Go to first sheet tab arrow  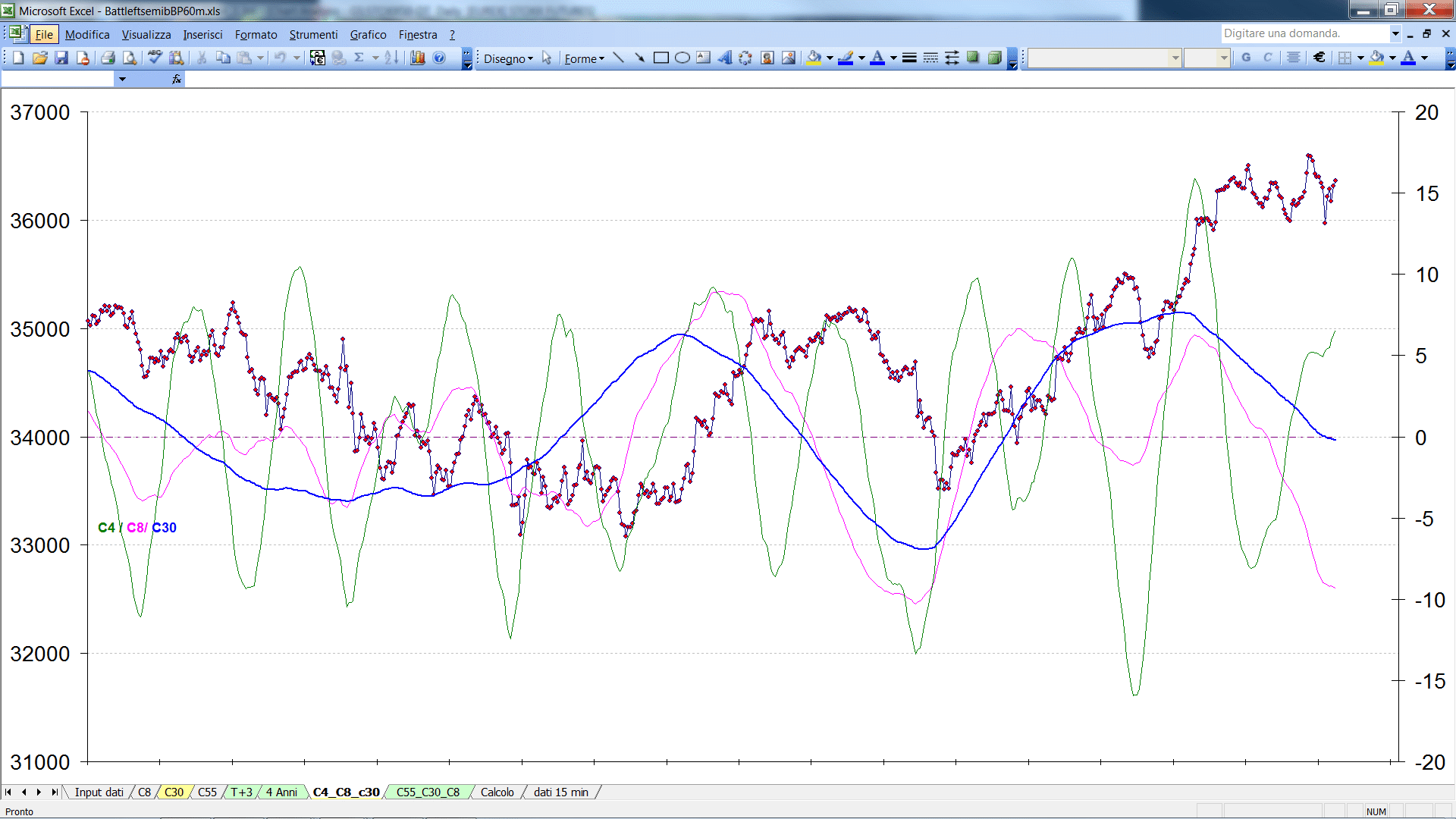(8, 792)
